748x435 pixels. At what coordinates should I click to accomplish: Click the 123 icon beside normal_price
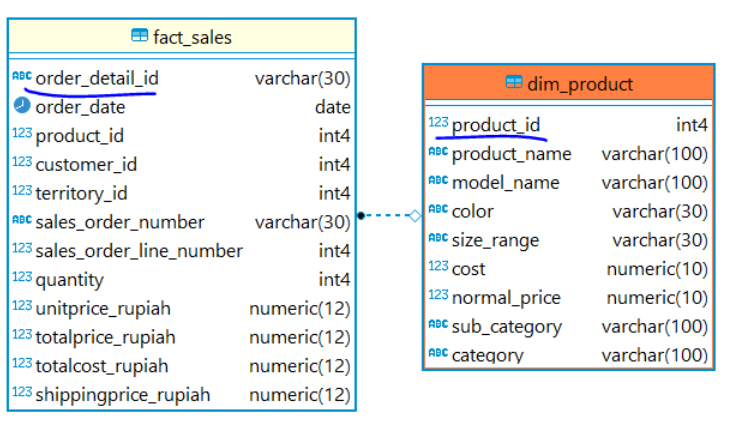pyautogui.click(x=438, y=295)
